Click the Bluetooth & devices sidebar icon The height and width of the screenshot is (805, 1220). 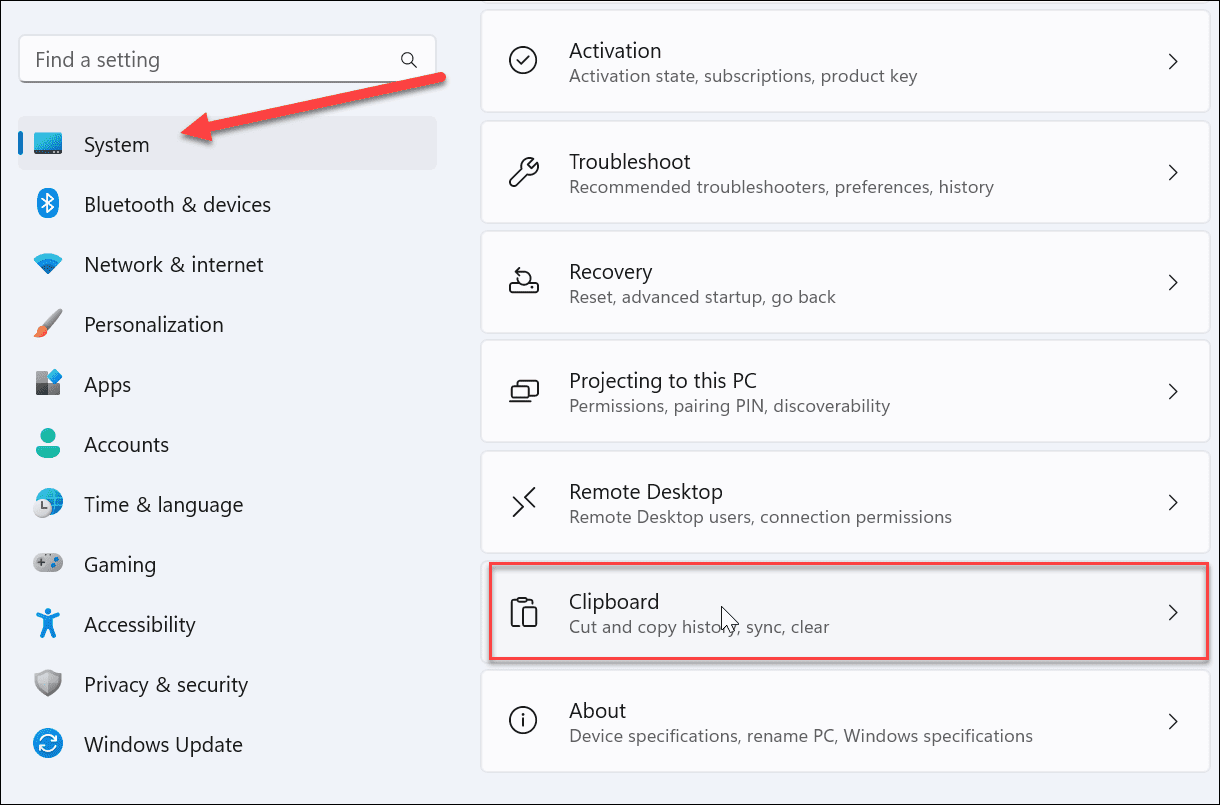pos(48,204)
